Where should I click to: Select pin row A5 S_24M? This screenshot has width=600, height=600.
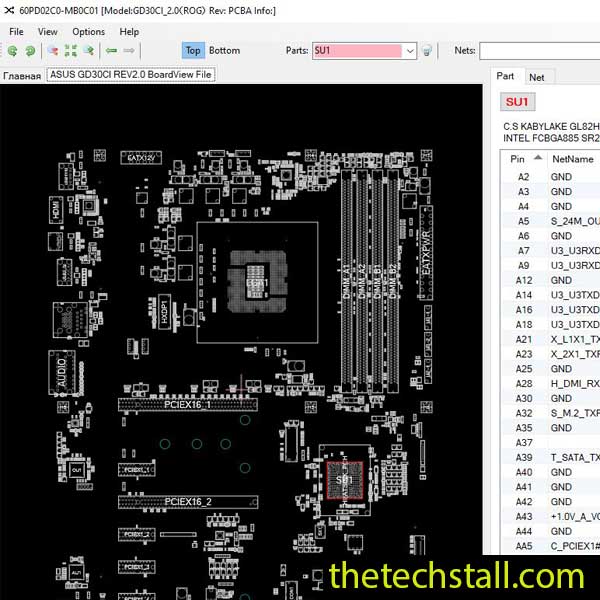(x=550, y=221)
